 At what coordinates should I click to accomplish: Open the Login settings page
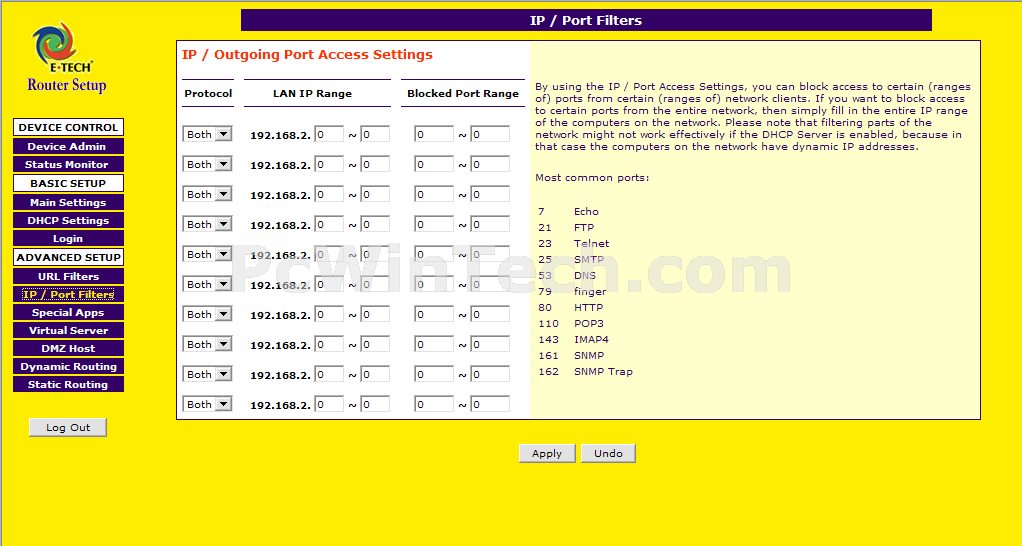point(68,239)
